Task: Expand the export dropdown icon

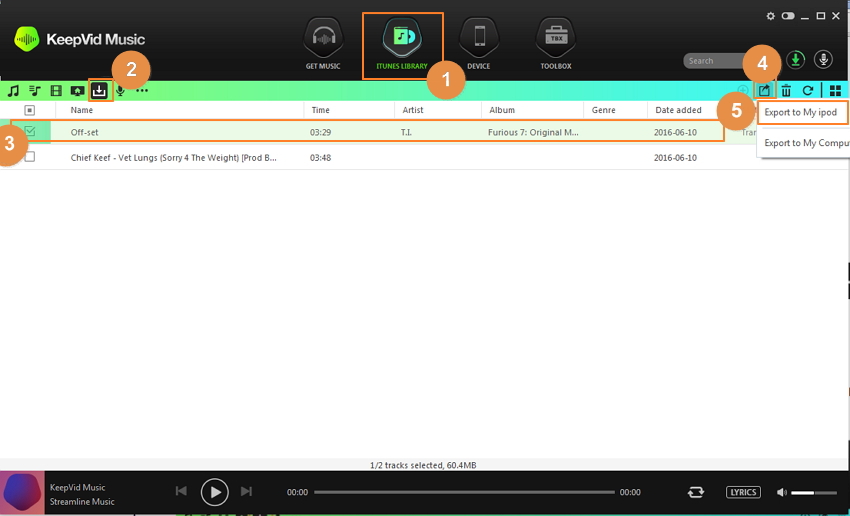Action: (764, 91)
